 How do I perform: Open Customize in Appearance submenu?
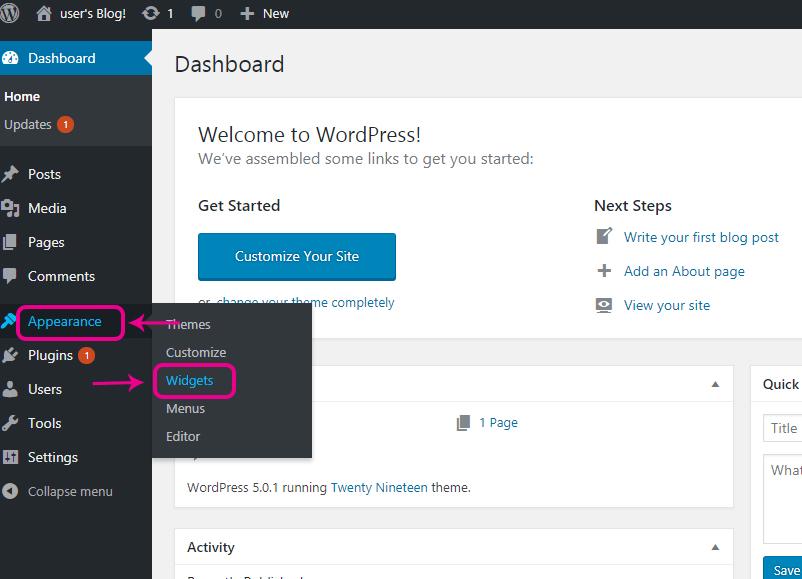pos(196,352)
